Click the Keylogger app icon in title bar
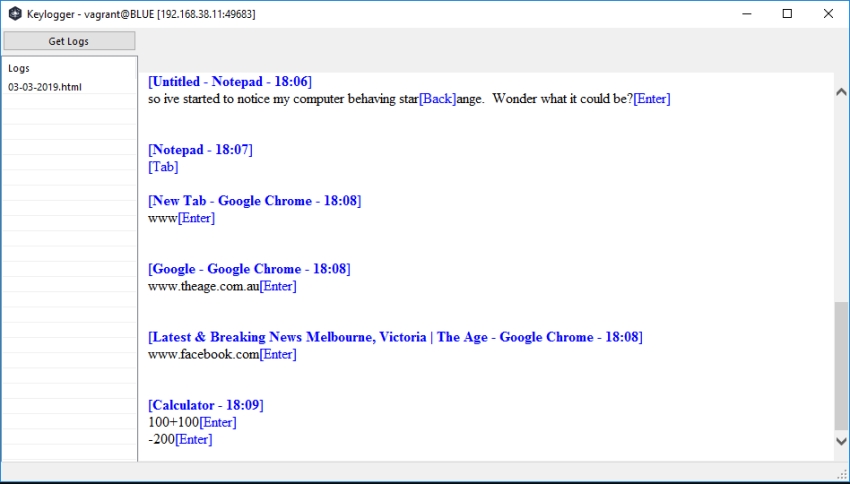The height and width of the screenshot is (484, 850). click(15, 14)
